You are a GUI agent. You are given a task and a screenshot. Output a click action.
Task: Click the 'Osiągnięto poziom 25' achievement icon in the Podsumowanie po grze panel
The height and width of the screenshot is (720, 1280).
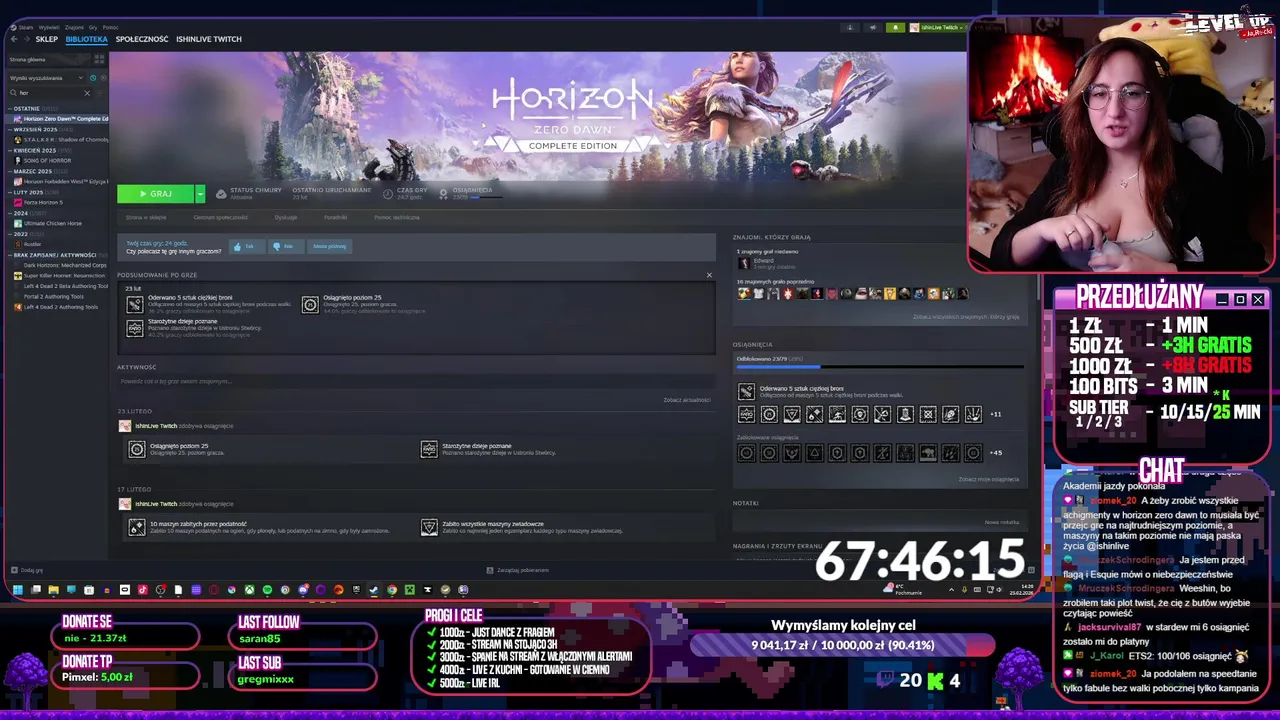(x=310, y=305)
